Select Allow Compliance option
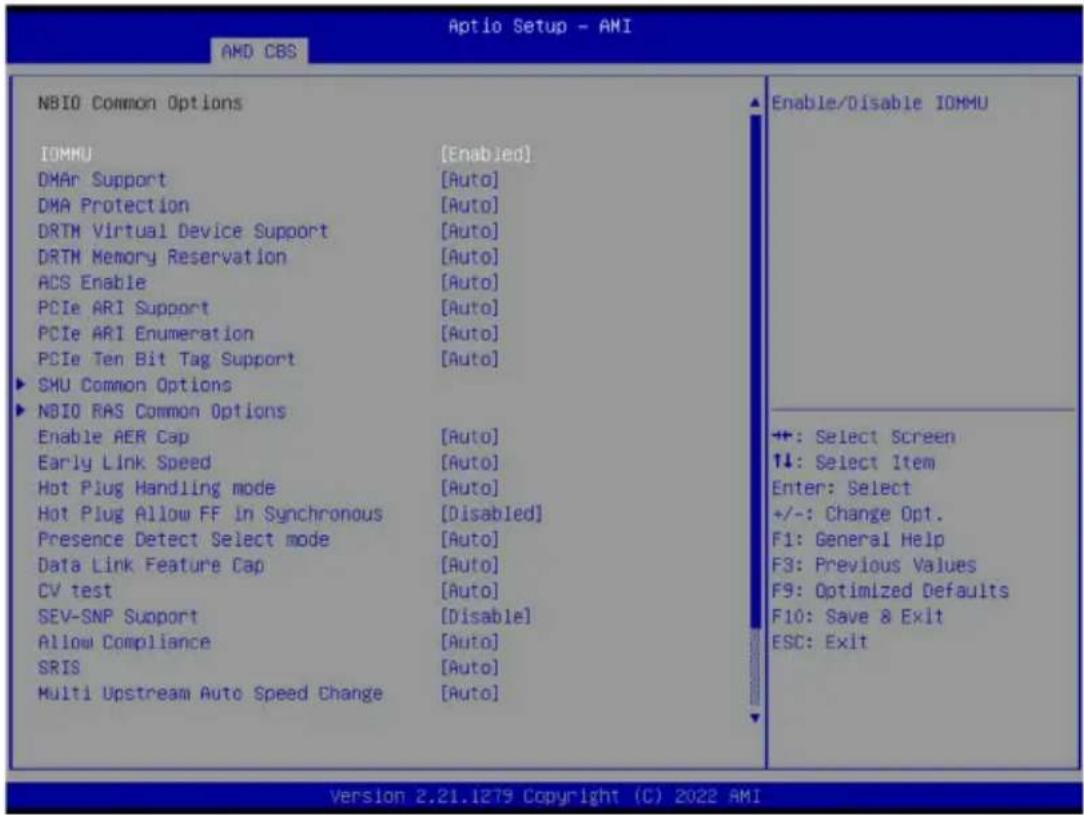1084x815 pixels. pyautogui.click(x=124, y=642)
